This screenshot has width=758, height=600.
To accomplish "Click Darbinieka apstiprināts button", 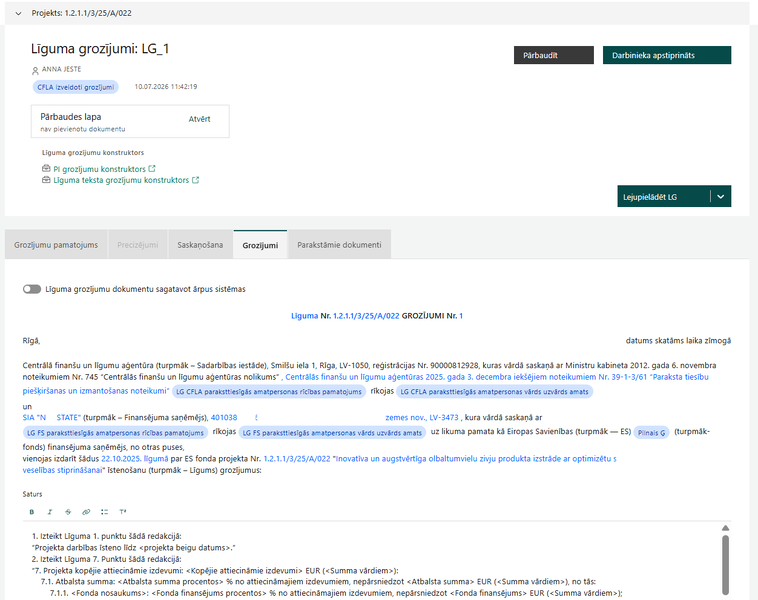I will point(667,55).
